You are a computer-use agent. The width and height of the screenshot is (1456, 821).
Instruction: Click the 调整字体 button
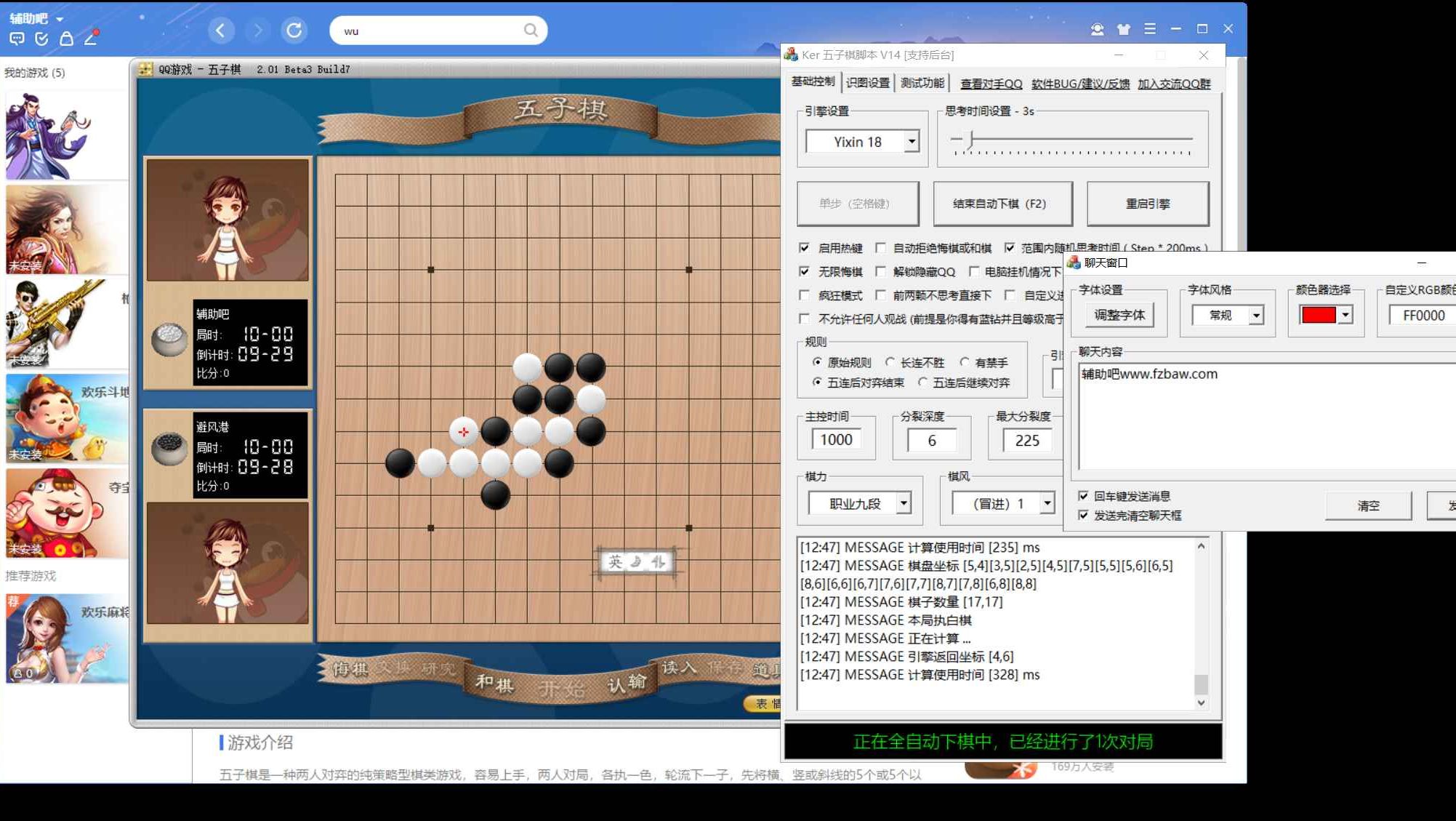pyautogui.click(x=1119, y=315)
